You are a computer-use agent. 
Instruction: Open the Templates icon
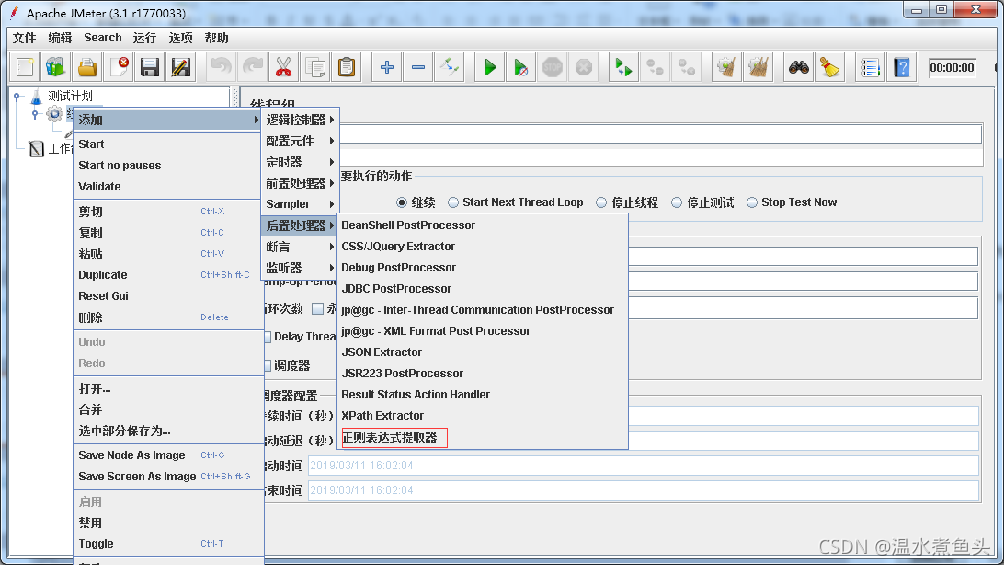pos(56,67)
